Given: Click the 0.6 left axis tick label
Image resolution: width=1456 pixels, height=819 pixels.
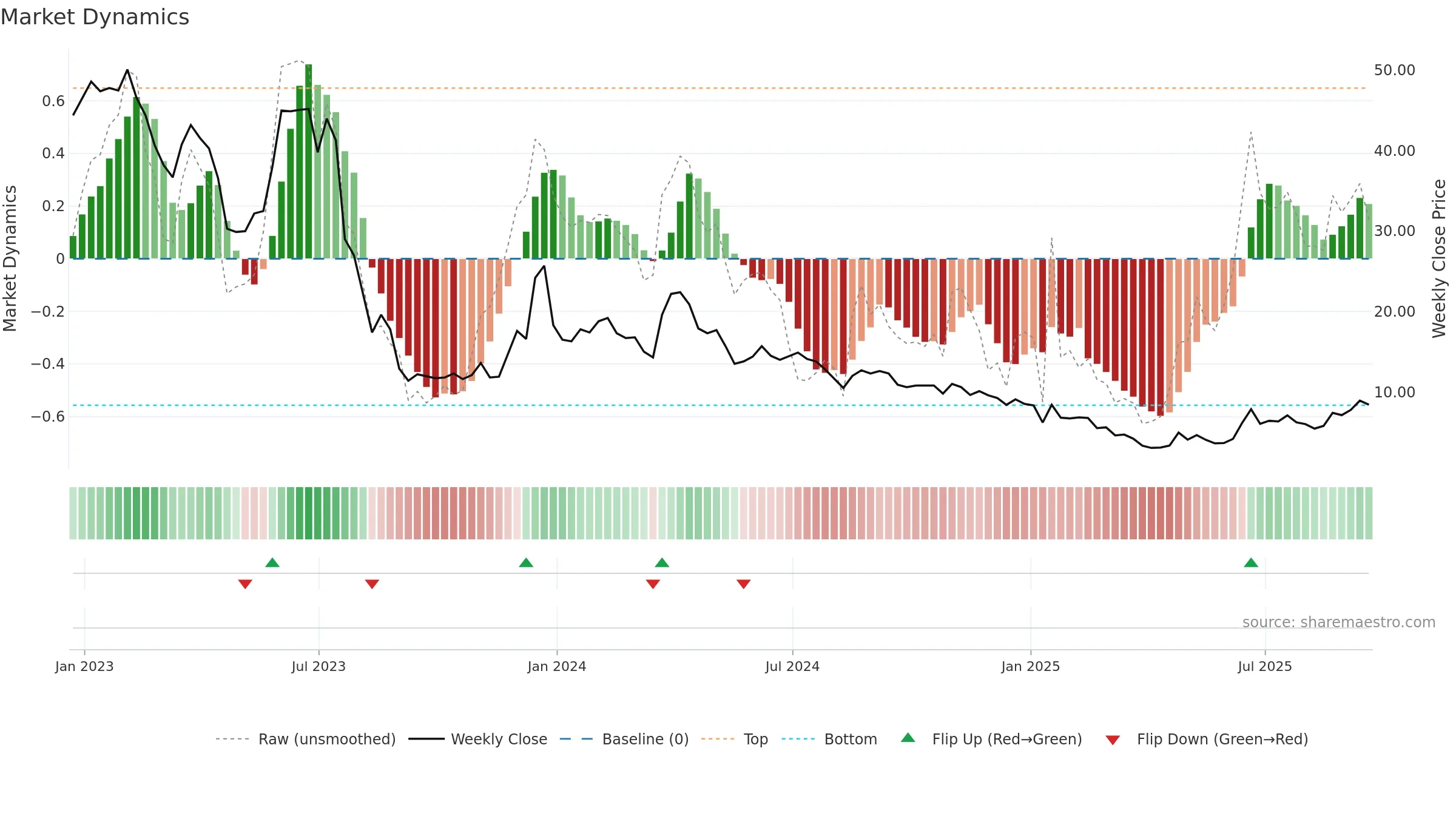Looking at the screenshot, I should (x=53, y=101).
